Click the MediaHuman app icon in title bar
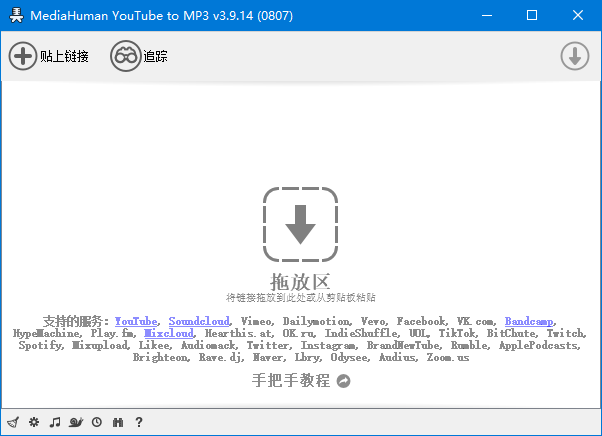This screenshot has width=602, height=436. coord(16,15)
